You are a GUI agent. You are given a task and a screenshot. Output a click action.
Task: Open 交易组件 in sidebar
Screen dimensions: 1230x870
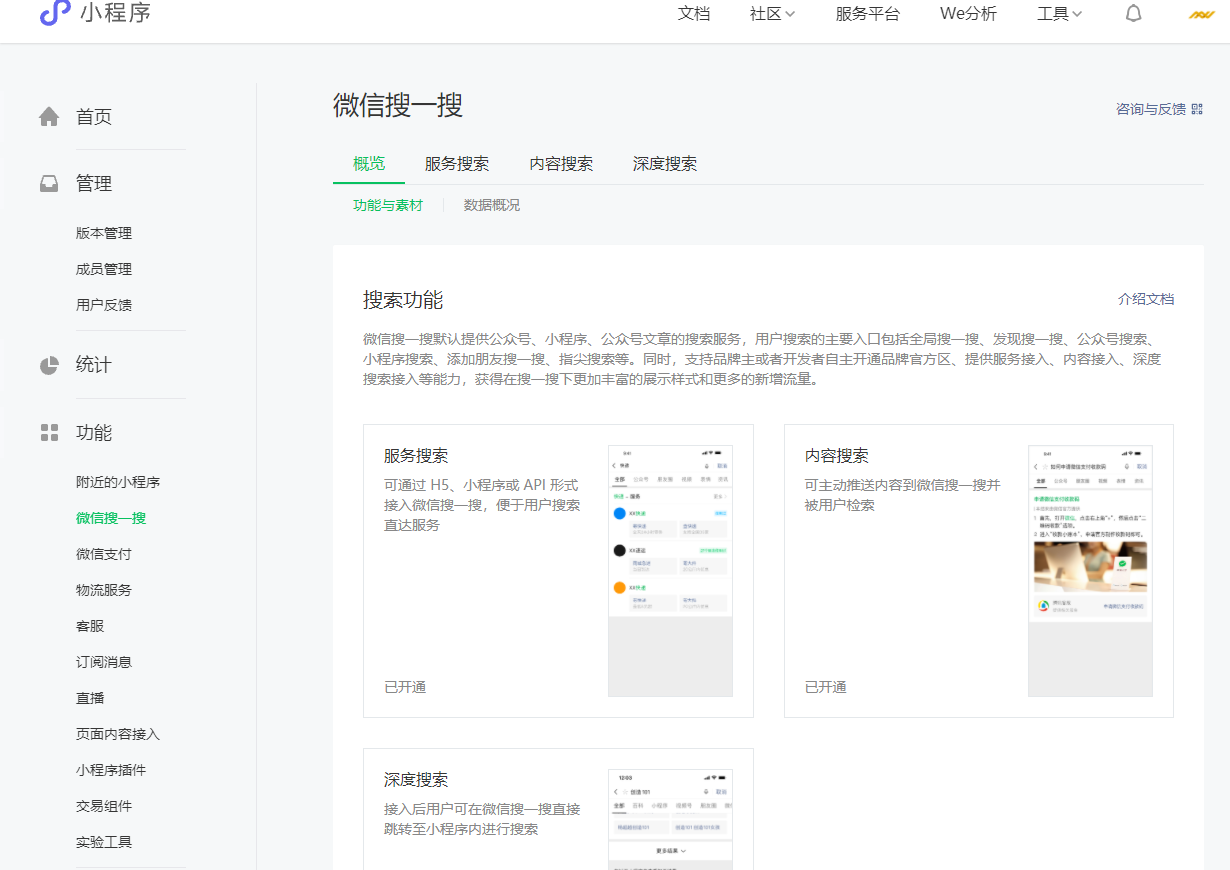tap(104, 806)
